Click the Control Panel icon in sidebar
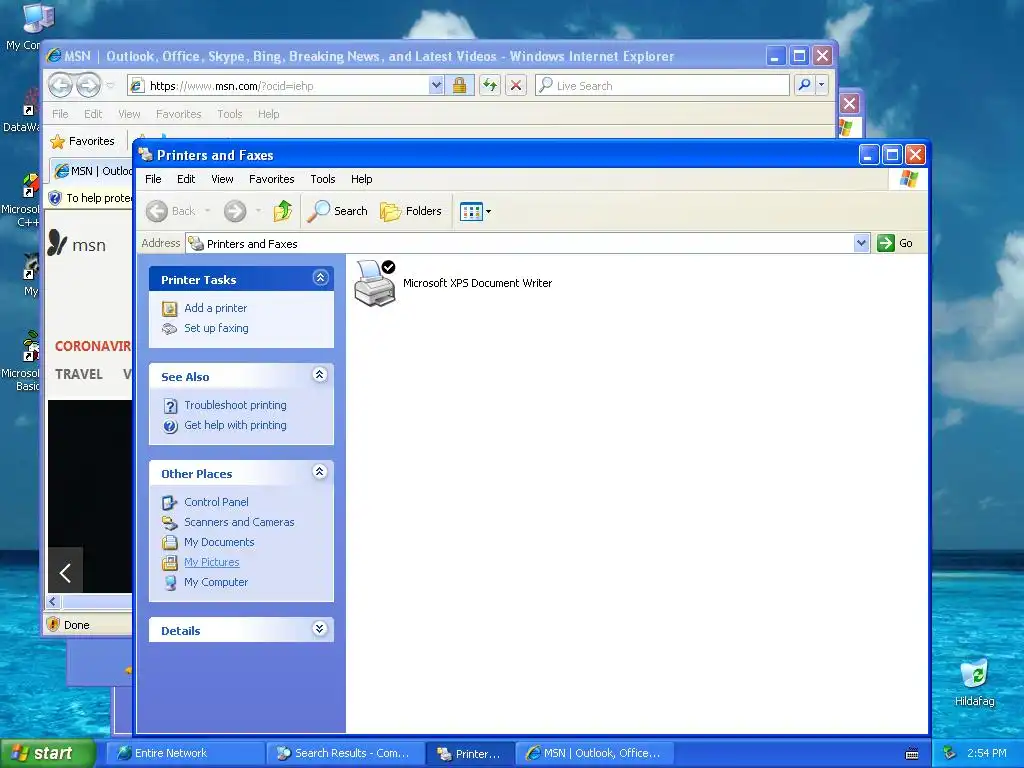 pos(170,503)
